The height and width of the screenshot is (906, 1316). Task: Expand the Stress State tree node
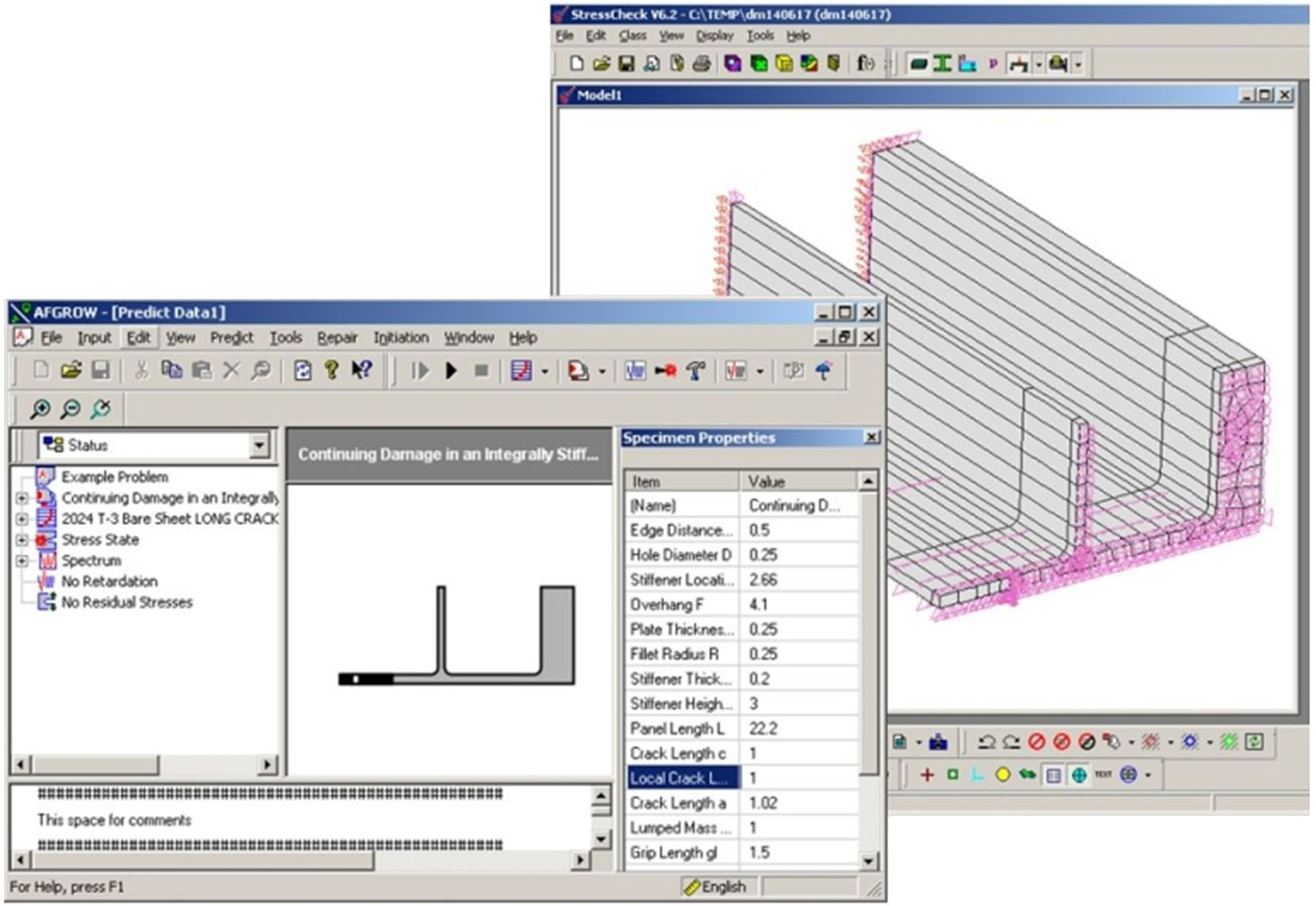click(21, 540)
